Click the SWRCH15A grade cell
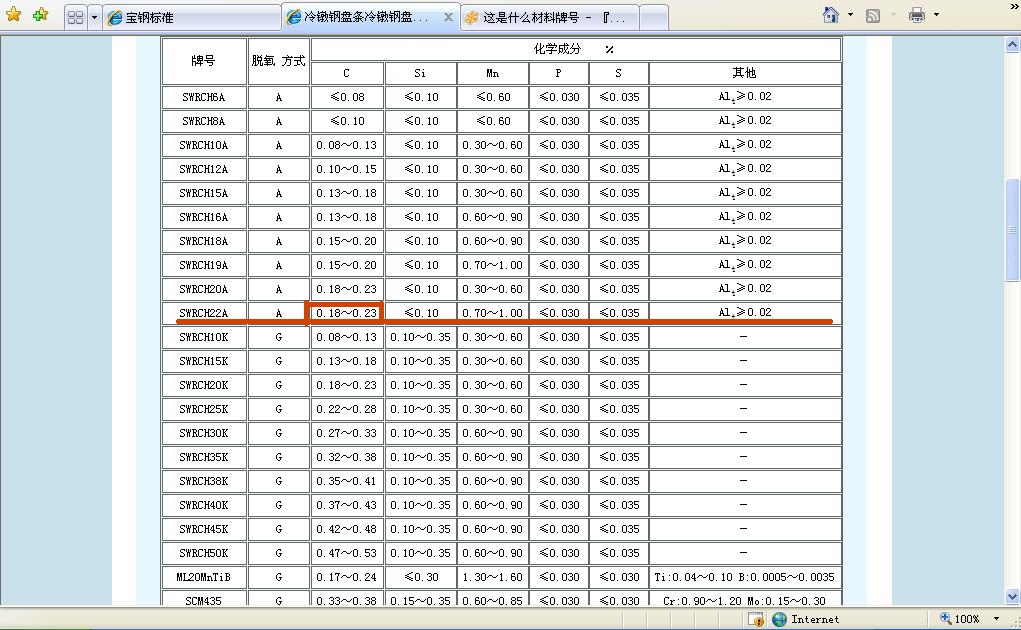This screenshot has height=630, width=1021. [204, 193]
